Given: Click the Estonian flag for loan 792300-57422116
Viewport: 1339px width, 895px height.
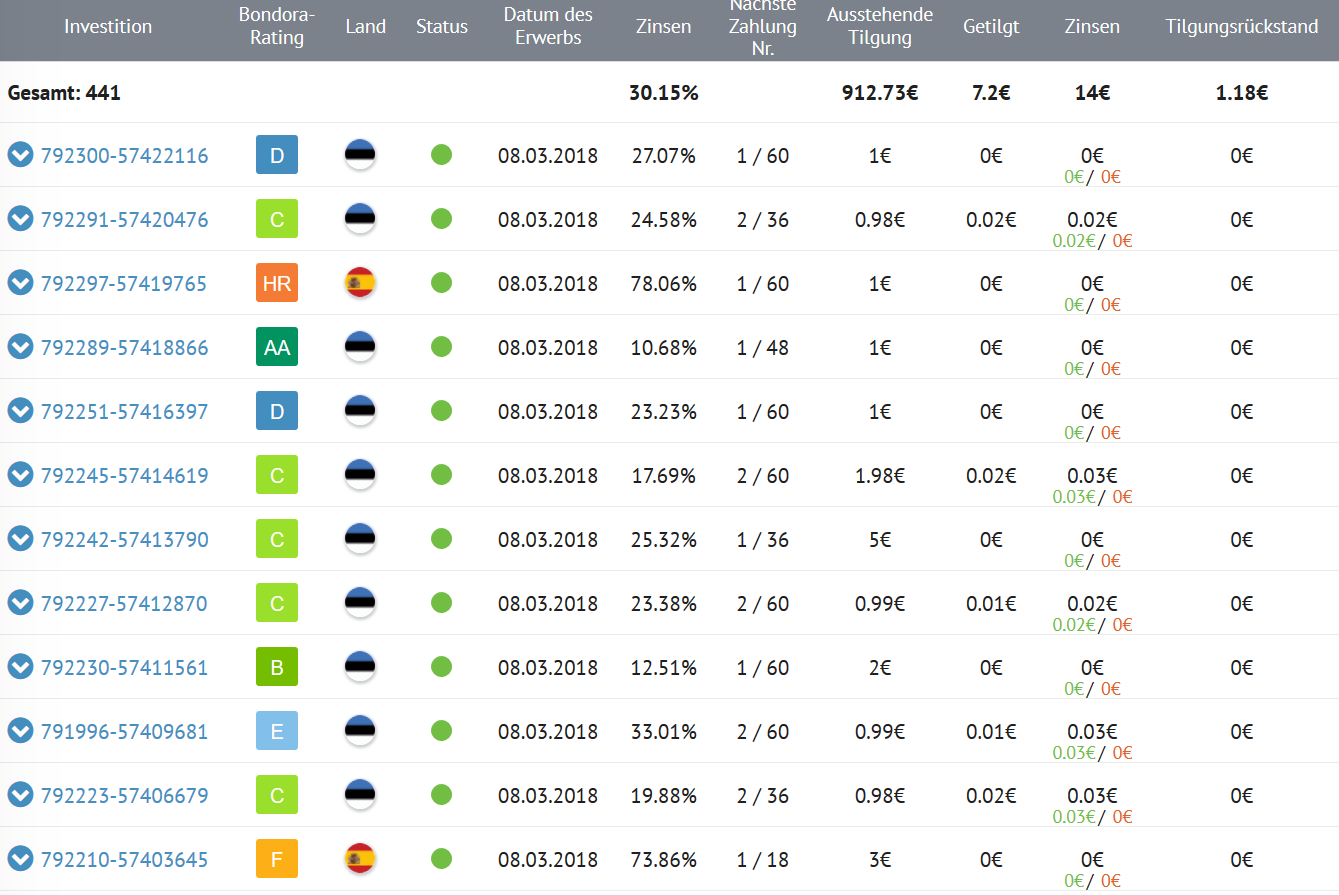Looking at the screenshot, I should [360, 155].
